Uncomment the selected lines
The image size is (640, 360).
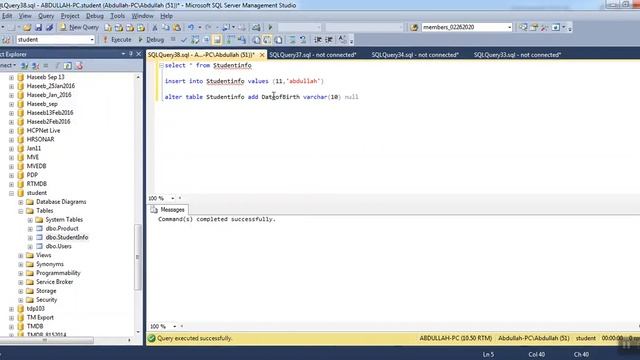303,40
